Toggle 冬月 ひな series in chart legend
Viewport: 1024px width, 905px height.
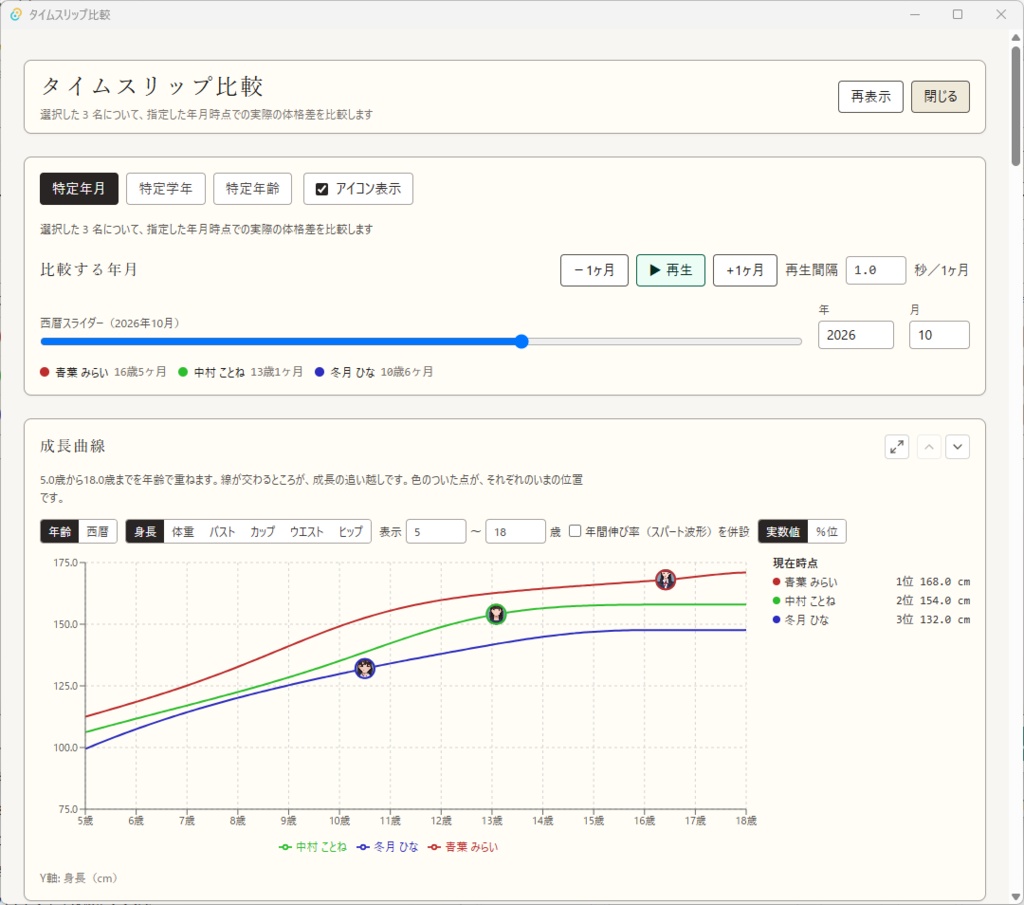pos(388,847)
